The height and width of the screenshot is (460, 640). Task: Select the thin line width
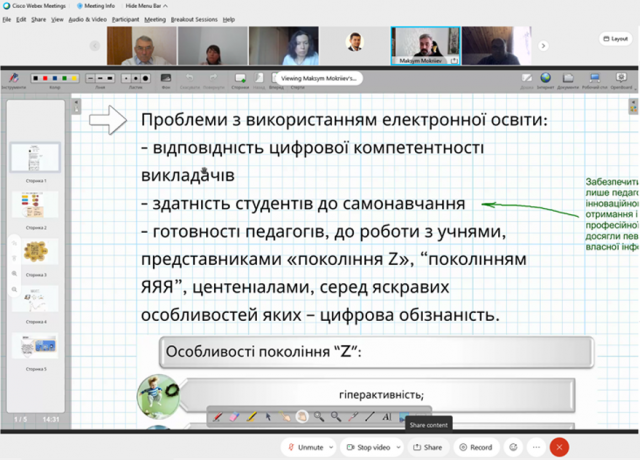[91, 78]
